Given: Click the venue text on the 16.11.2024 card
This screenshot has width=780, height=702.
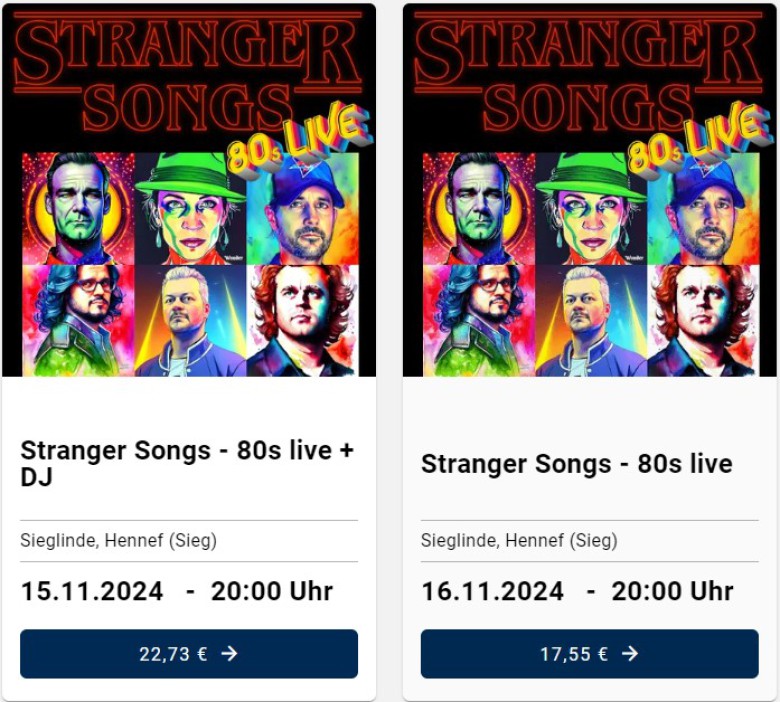Looking at the screenshot, I should click(518, 541).
